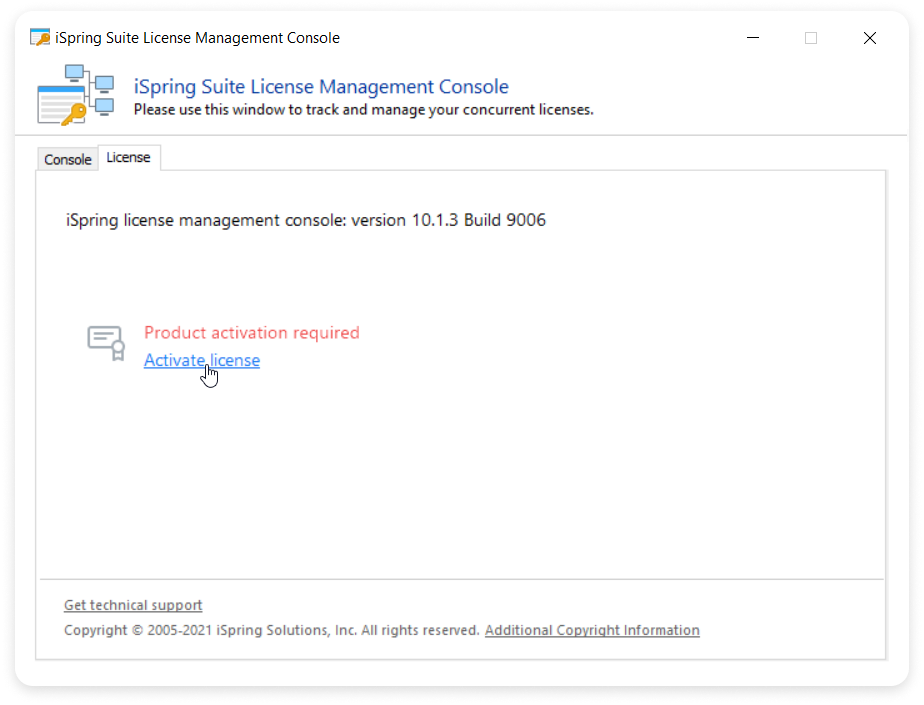Click the large license console logo illustration
Image resolution: width=924 pixels, height=705 pixels.
(75, 94)
